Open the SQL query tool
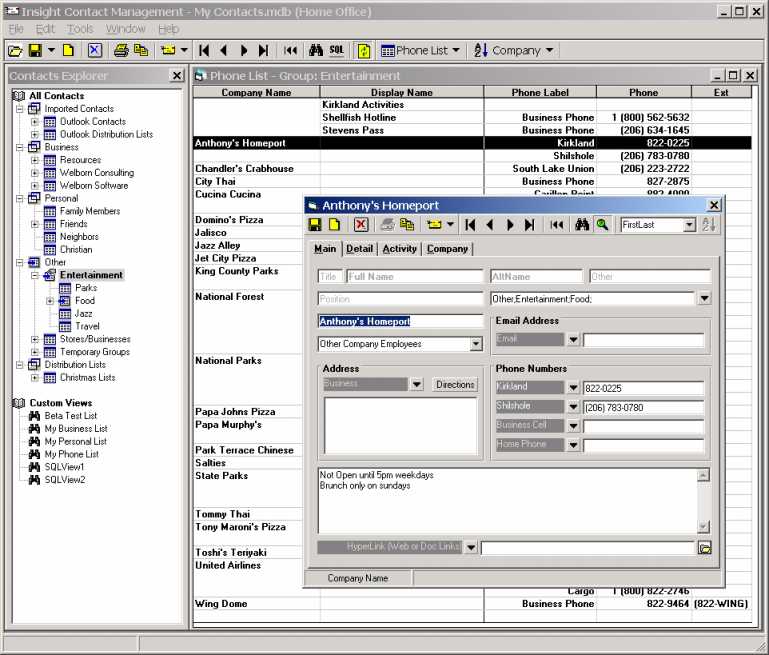 336,50
